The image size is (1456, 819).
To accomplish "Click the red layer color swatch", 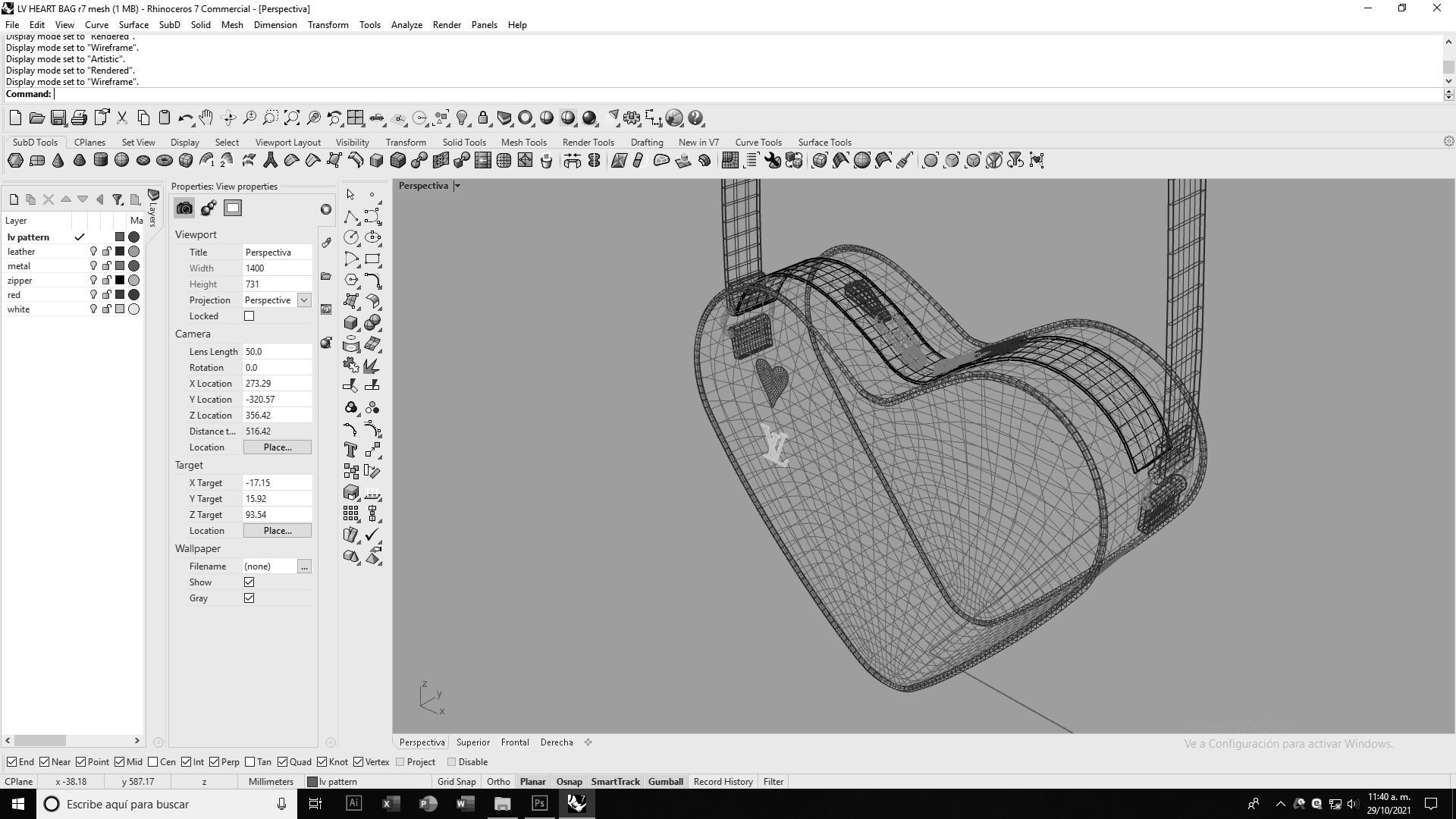I will coord(120,295).
